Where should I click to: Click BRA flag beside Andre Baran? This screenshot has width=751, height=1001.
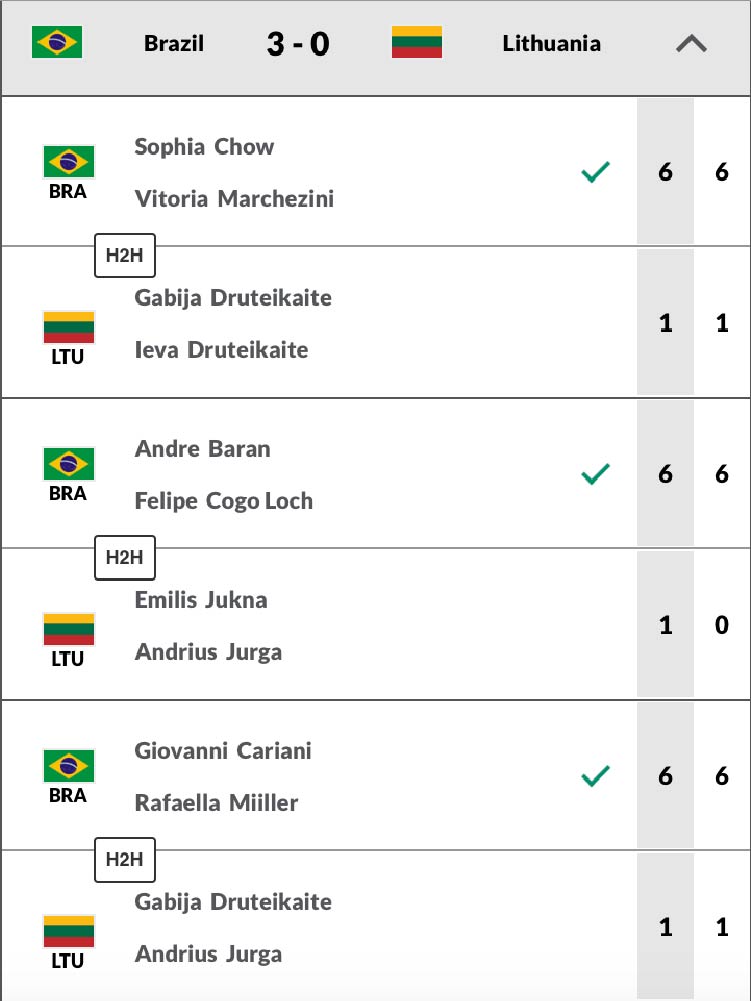tap(68, 463)
